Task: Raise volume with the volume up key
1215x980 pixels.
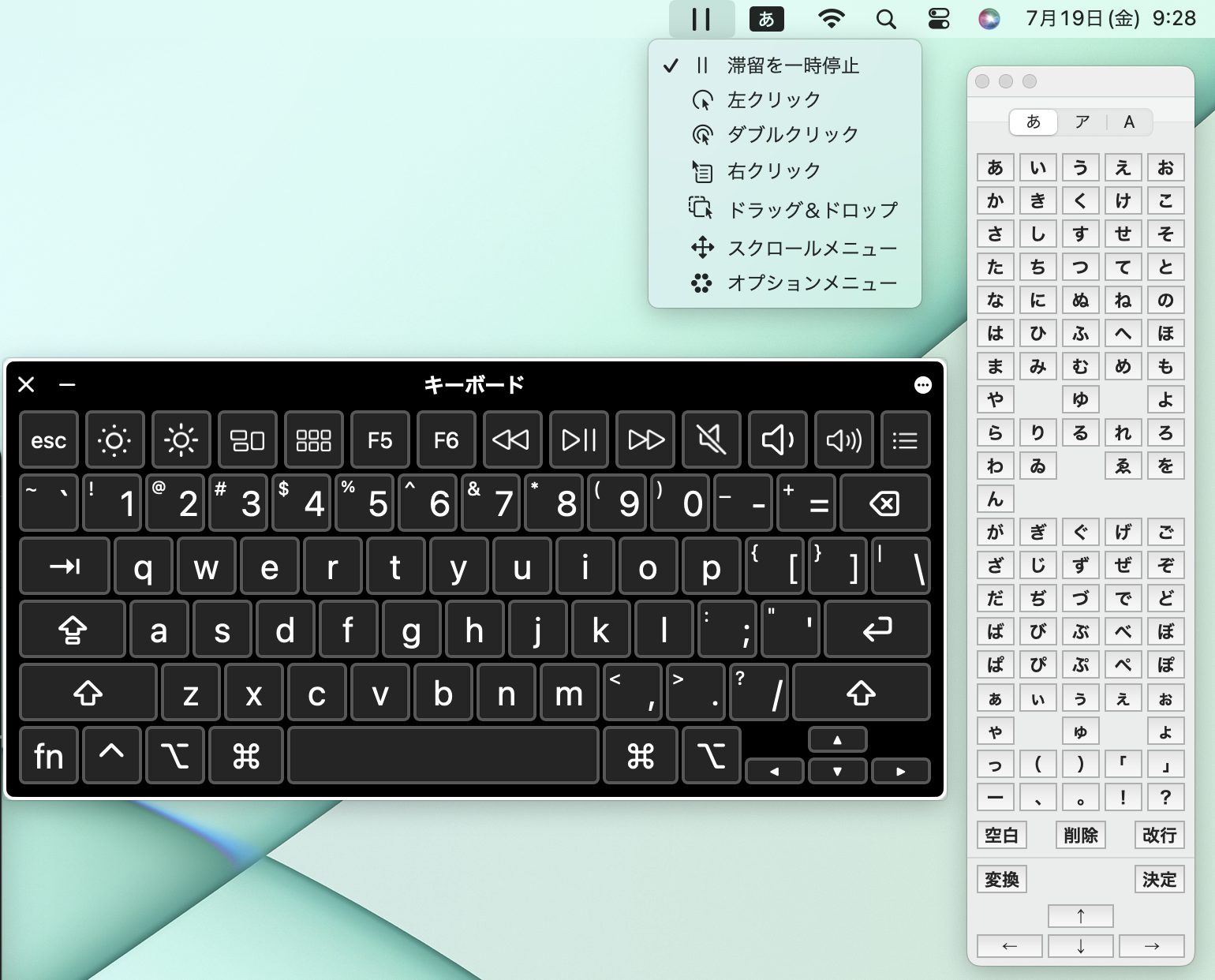Action: pos(844,440)
